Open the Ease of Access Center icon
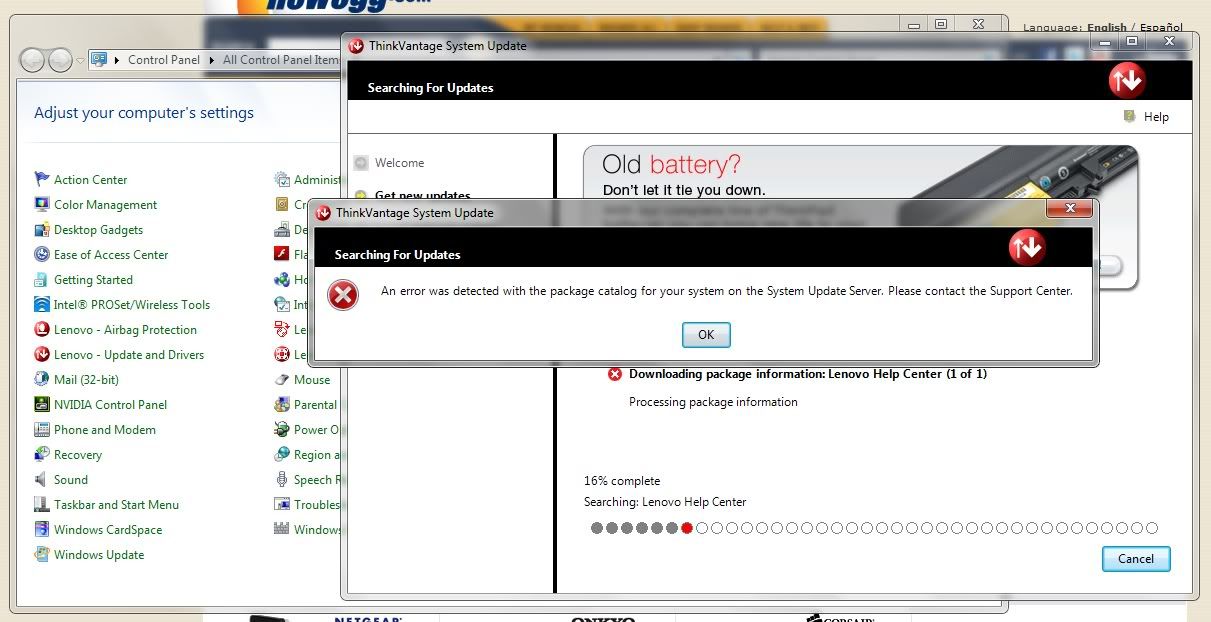 [x=41, y=255]
